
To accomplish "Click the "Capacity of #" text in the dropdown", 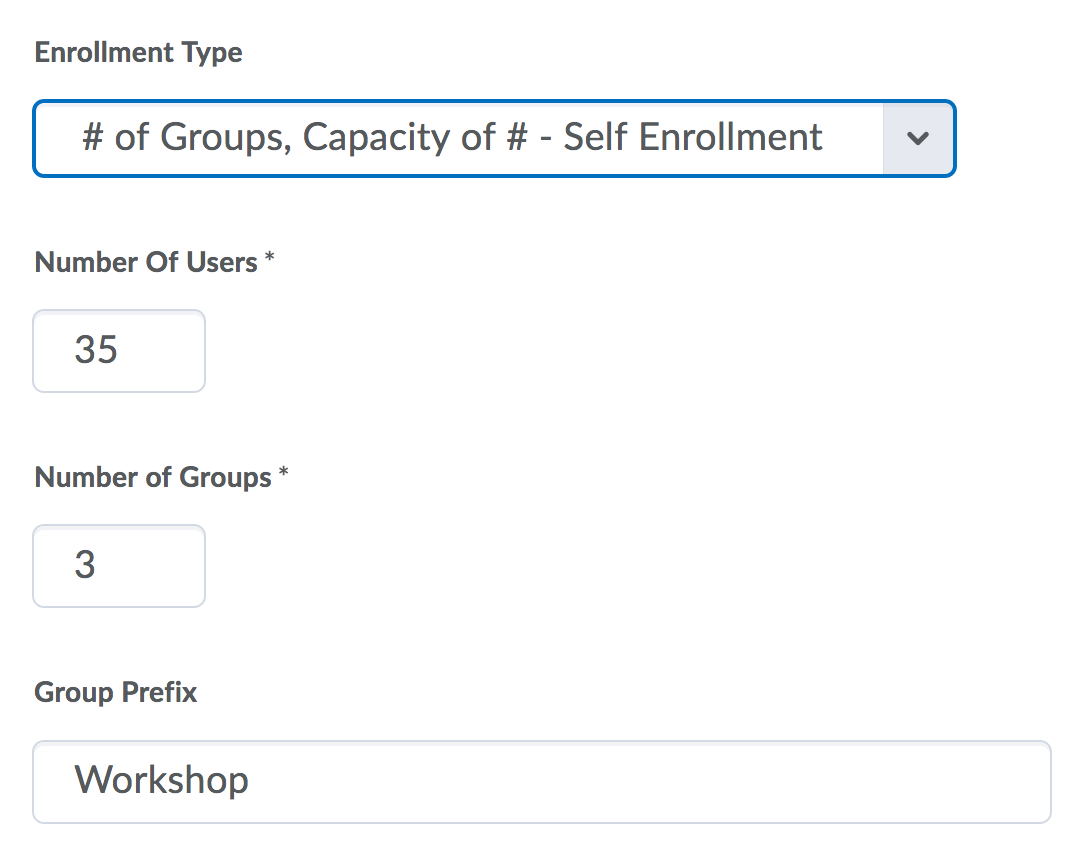I will pyautogui.click(x=414, y=138).
